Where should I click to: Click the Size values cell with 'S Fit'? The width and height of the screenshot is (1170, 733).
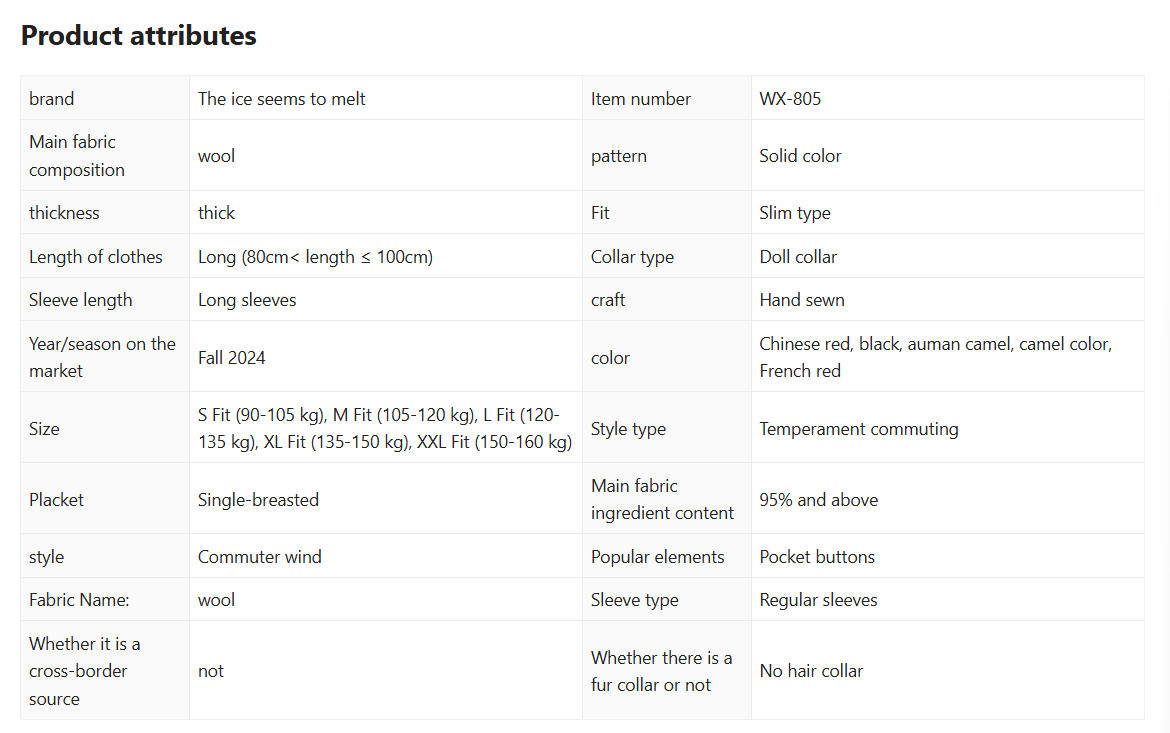[x=385, y=428]
